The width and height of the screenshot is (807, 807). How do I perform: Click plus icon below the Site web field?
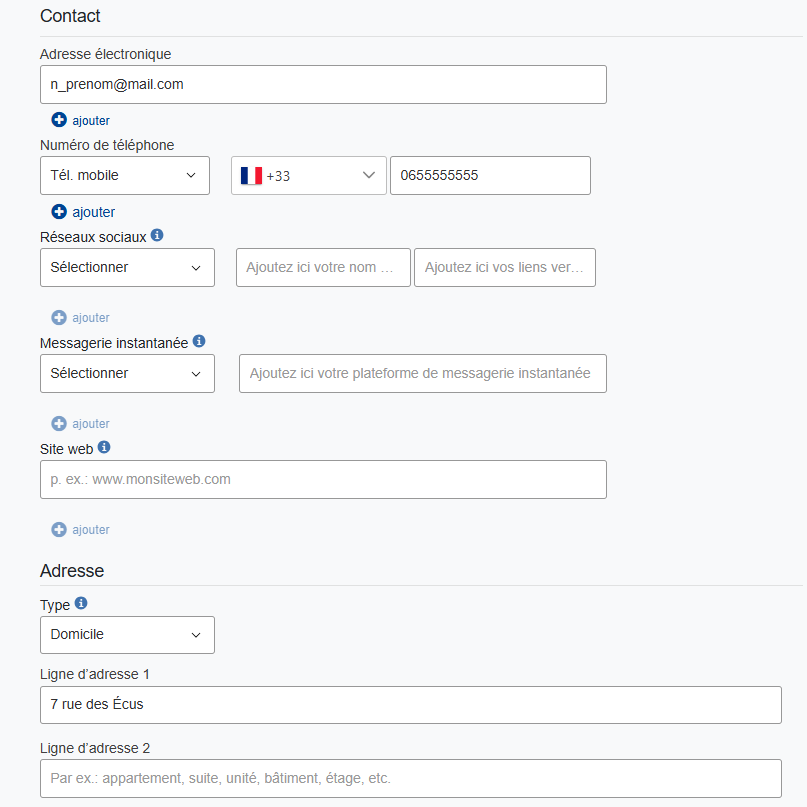[59, 530]
